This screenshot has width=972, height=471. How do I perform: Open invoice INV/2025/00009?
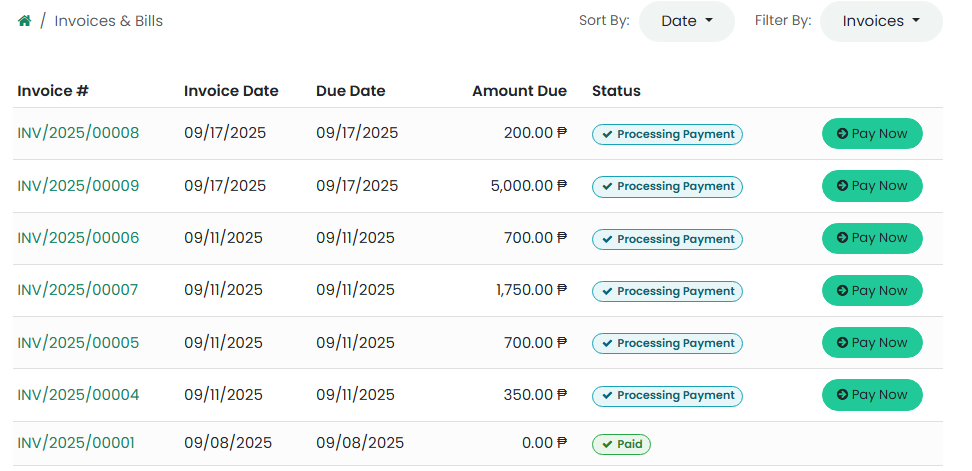(78, 186)
